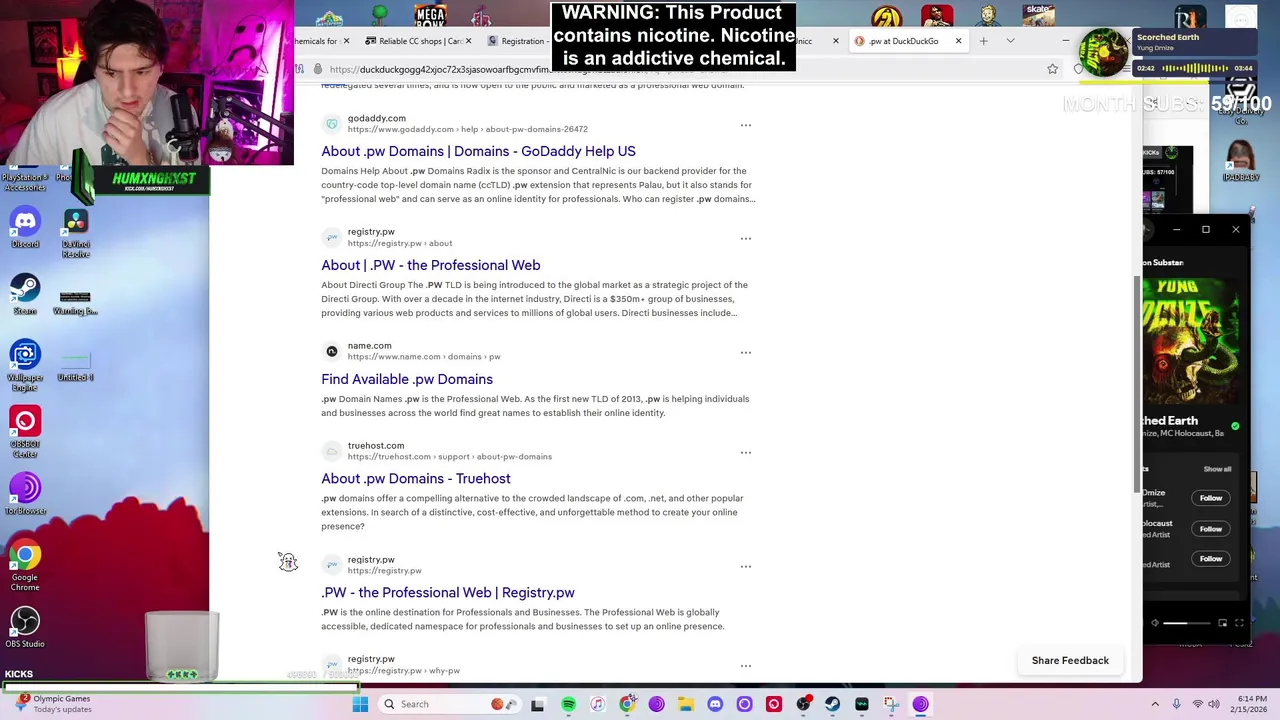Open more options for Professional Web Registry.pw result
Image resolution: width=1280 pixels, height=720 pixels.
coord(745,567)
